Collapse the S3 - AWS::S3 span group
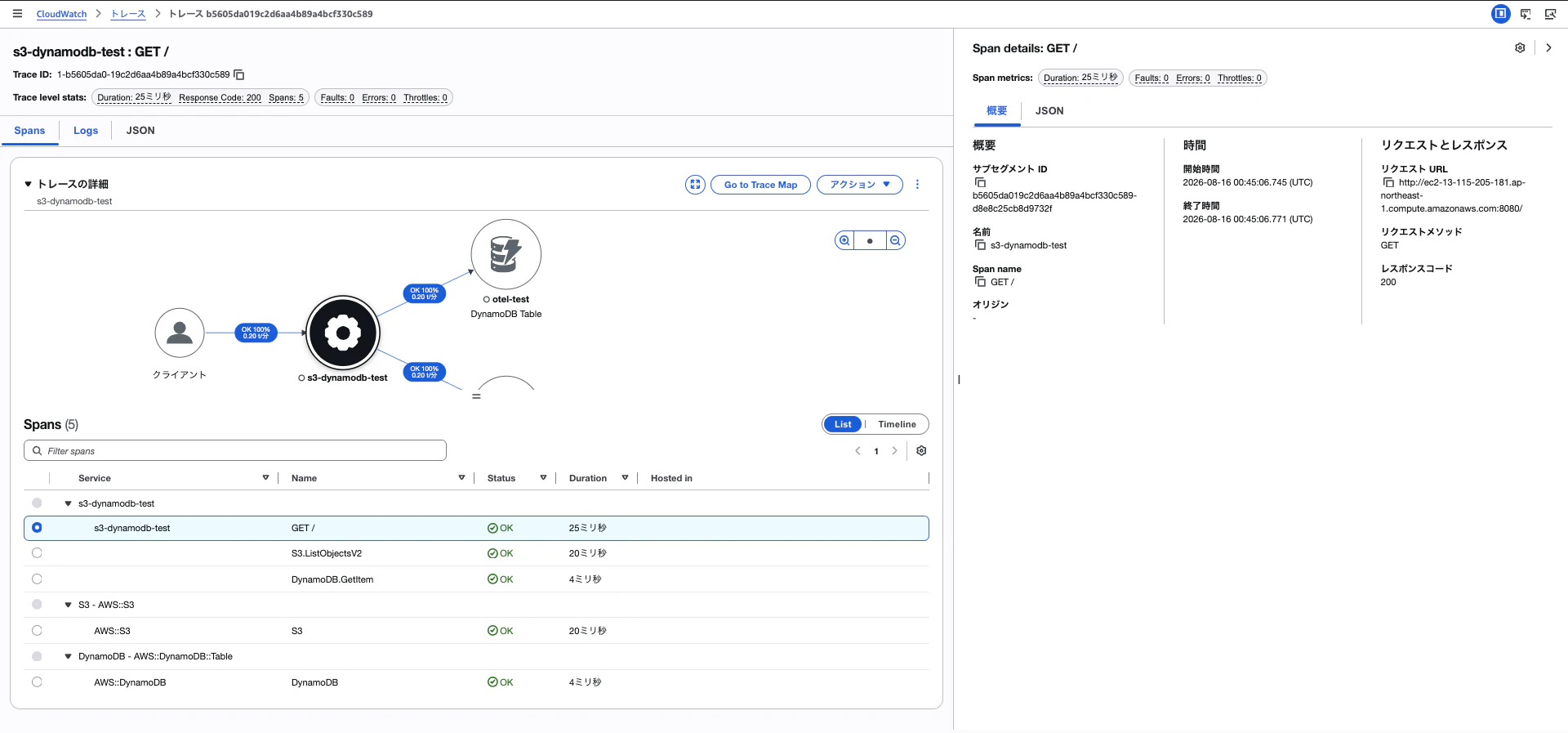Image resolution: width=1568 pixels, height=733 pixels. 68,606
